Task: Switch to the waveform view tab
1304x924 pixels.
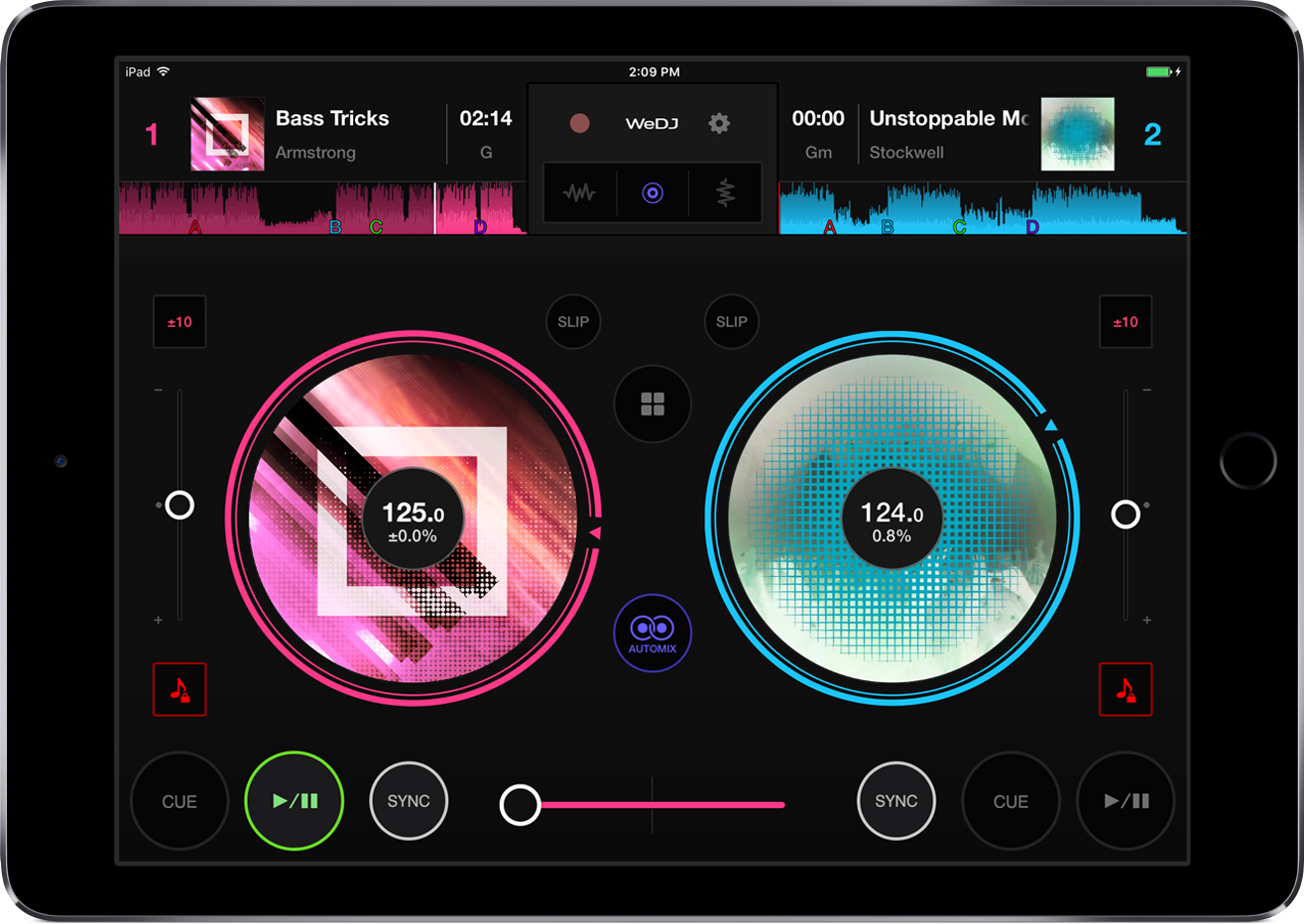Action: (x=579, y=192)
